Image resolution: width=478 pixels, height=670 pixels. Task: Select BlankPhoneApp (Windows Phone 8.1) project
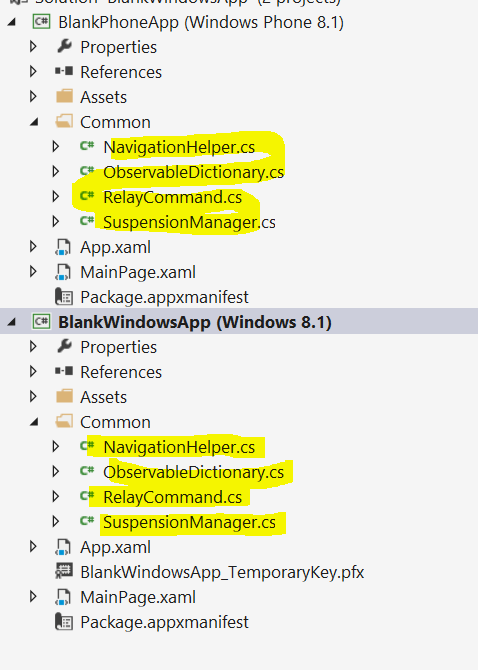(201, 22)
